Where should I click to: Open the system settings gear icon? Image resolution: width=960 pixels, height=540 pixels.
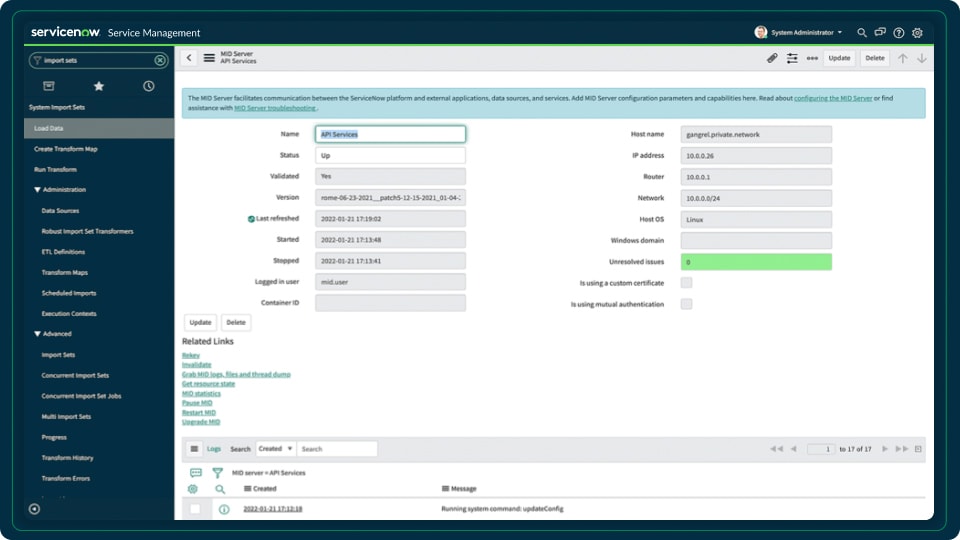[x=917, y=32]
